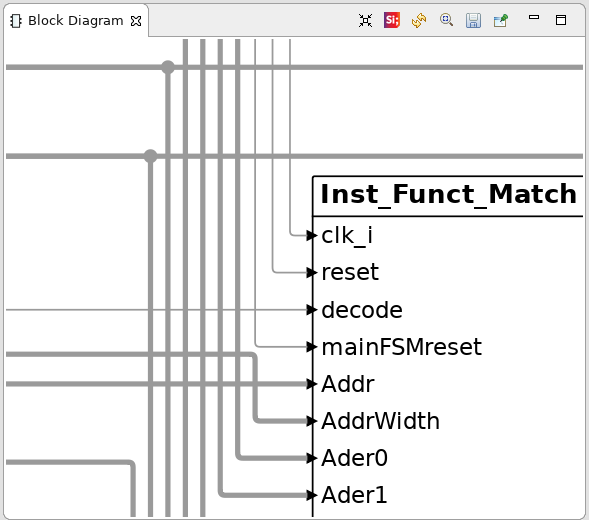Minimize the Block Diagram panel
Viewport: 589px width, 520px height.
(534, 17)
